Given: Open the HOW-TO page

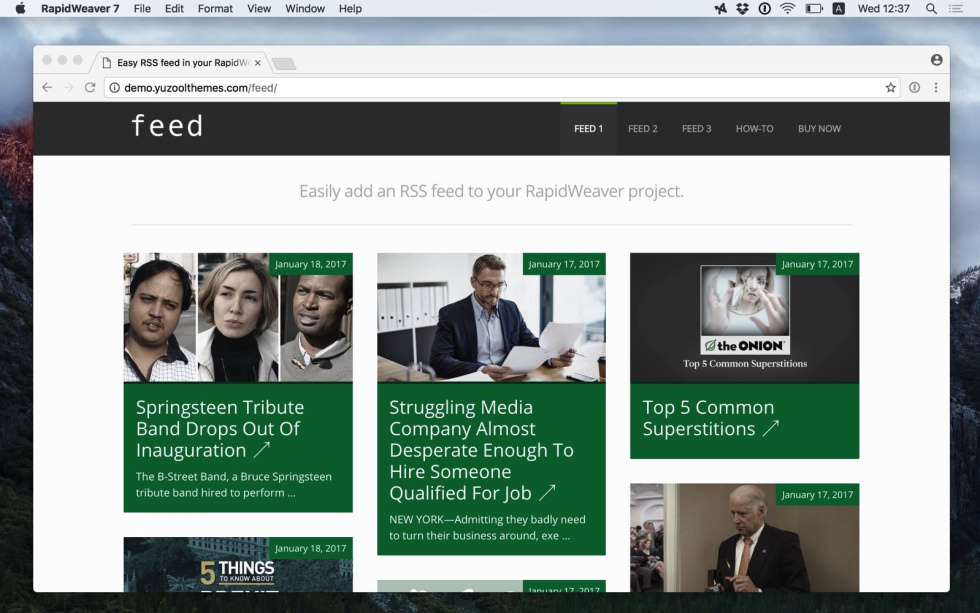Looking at the screenshot, I should (x=754, y=129).
